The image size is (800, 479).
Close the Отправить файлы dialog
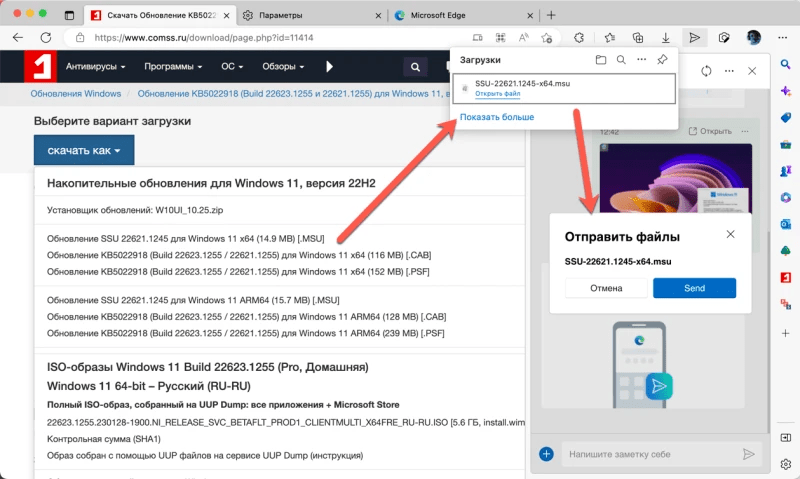731,234
